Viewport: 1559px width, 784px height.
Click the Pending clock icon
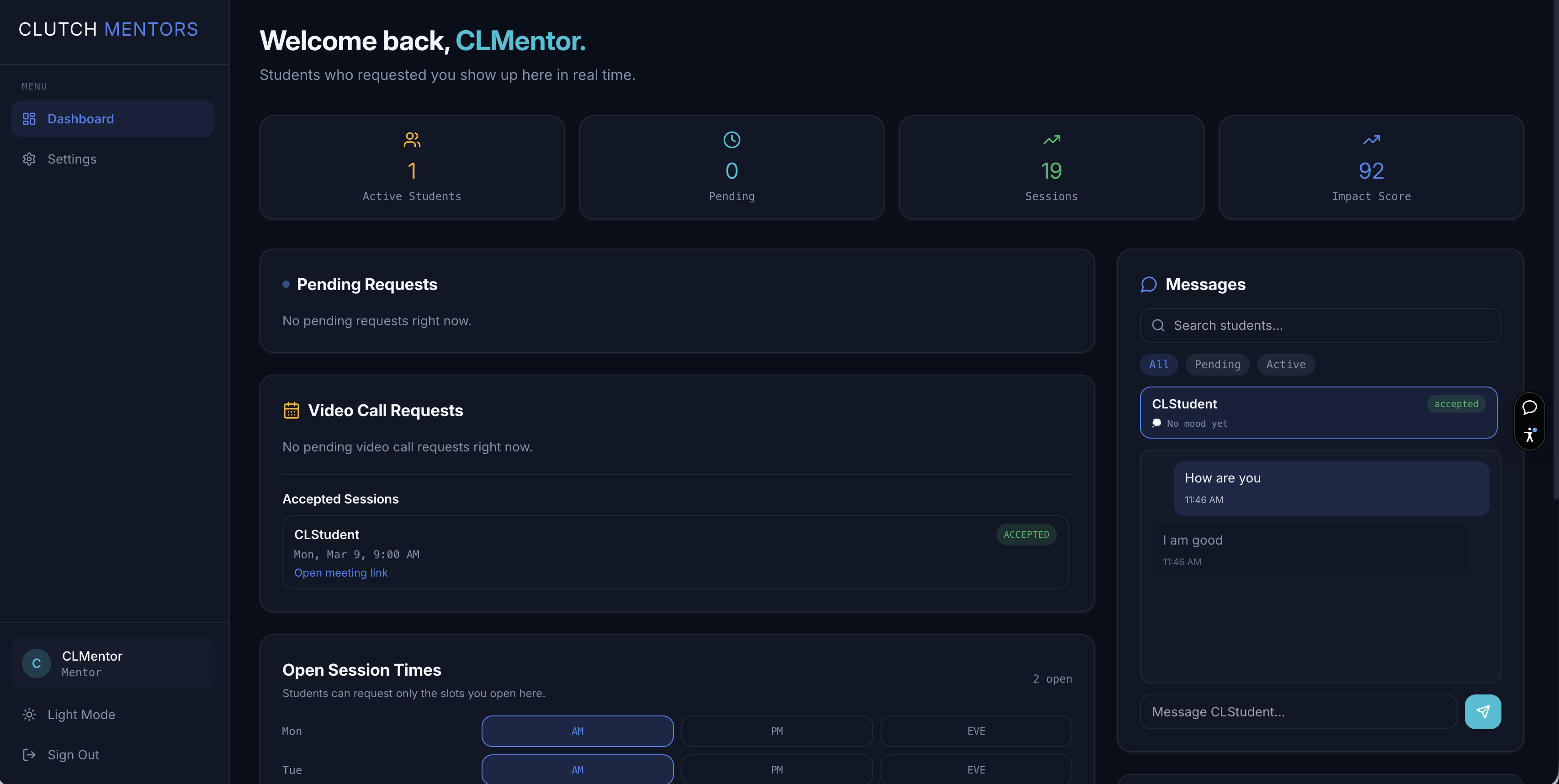[x=731, y=140]
